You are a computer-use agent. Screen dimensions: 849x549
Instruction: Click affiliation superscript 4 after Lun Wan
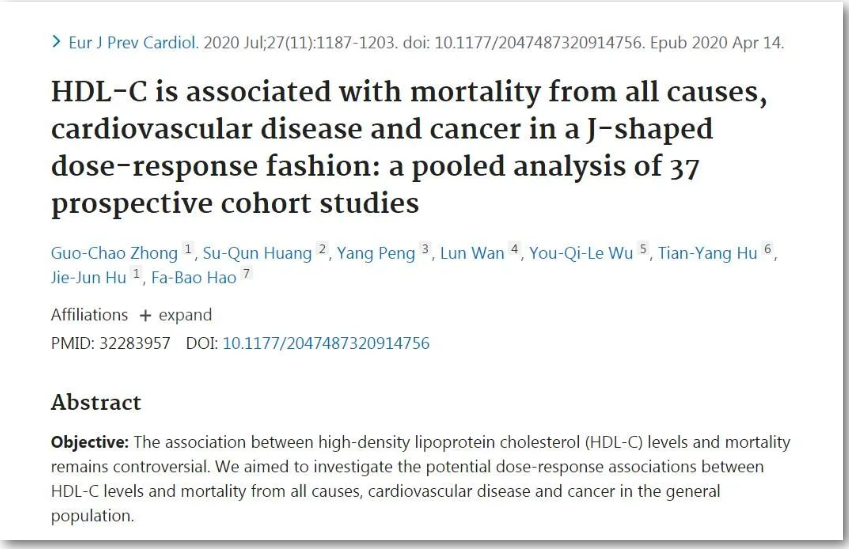click(x=514, y=249)
